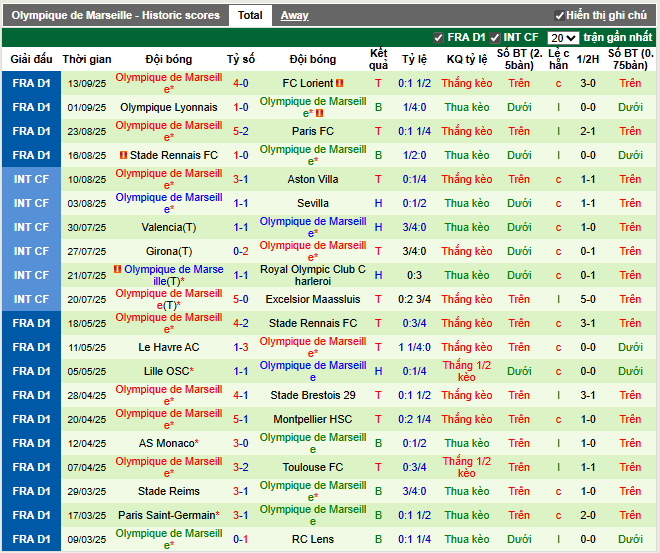Viewport: 660px width, 553px height.
Task: Click date 18/05/25 in Stade Rennais row
Action: tap(87, 324)
